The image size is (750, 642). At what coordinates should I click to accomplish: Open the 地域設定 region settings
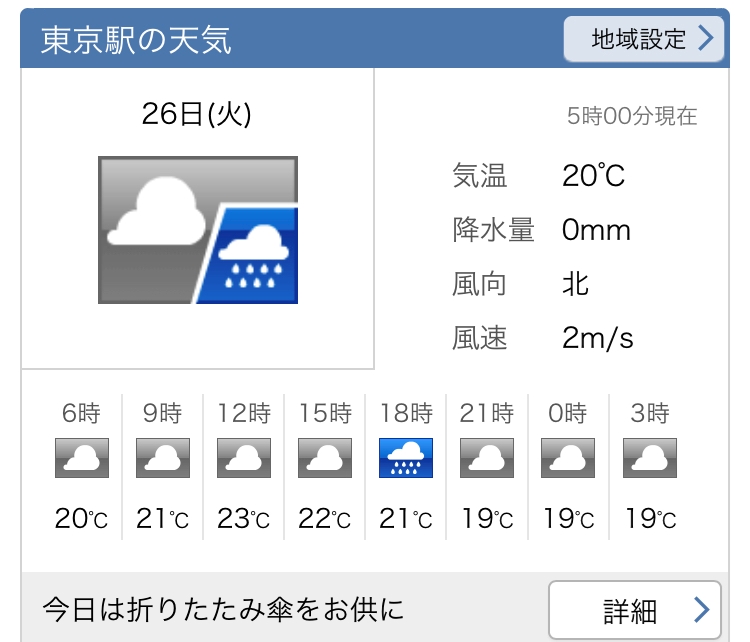643,39
